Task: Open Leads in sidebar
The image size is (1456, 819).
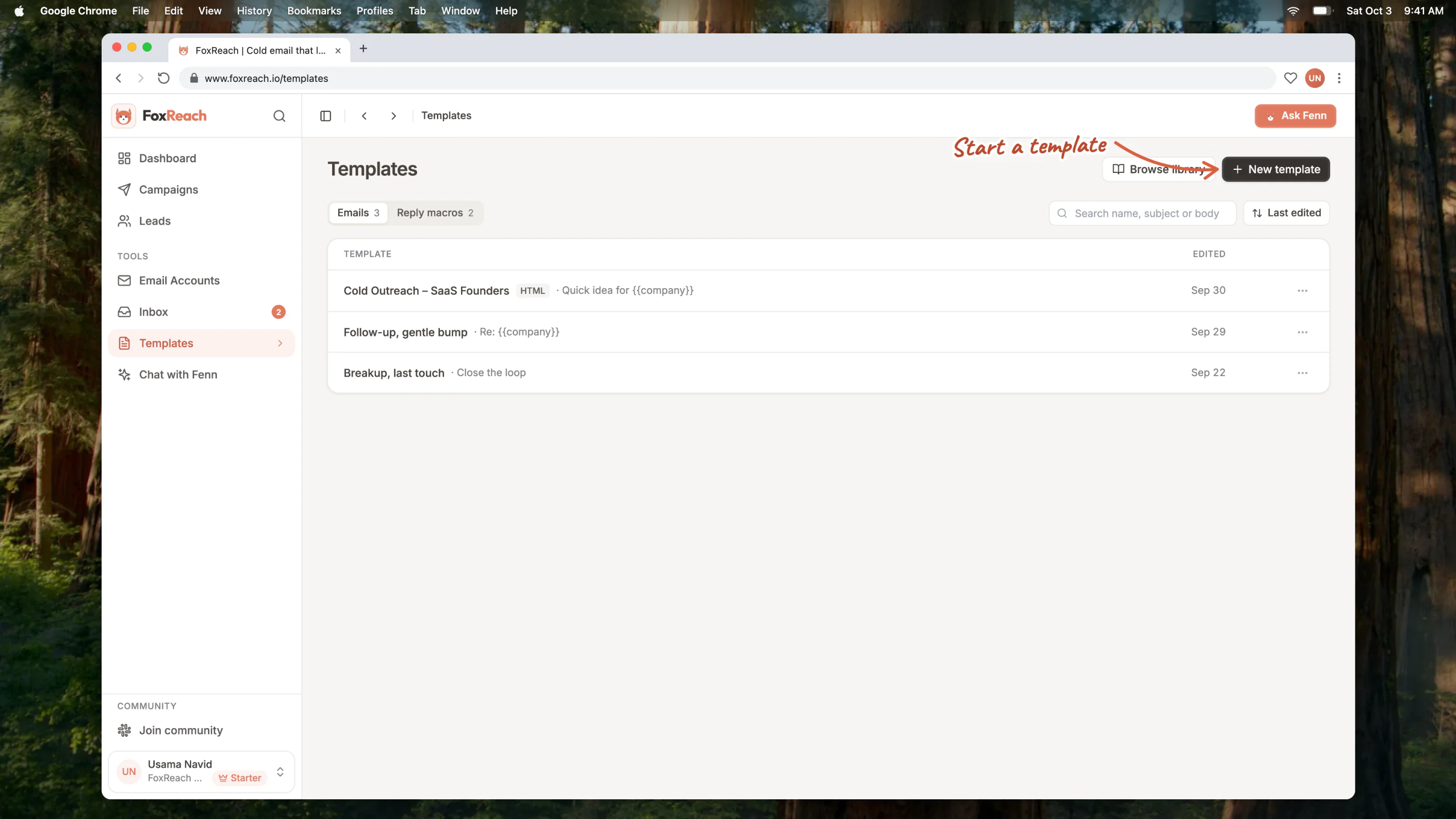Action: pyautogui.click(x=202, y=221)
